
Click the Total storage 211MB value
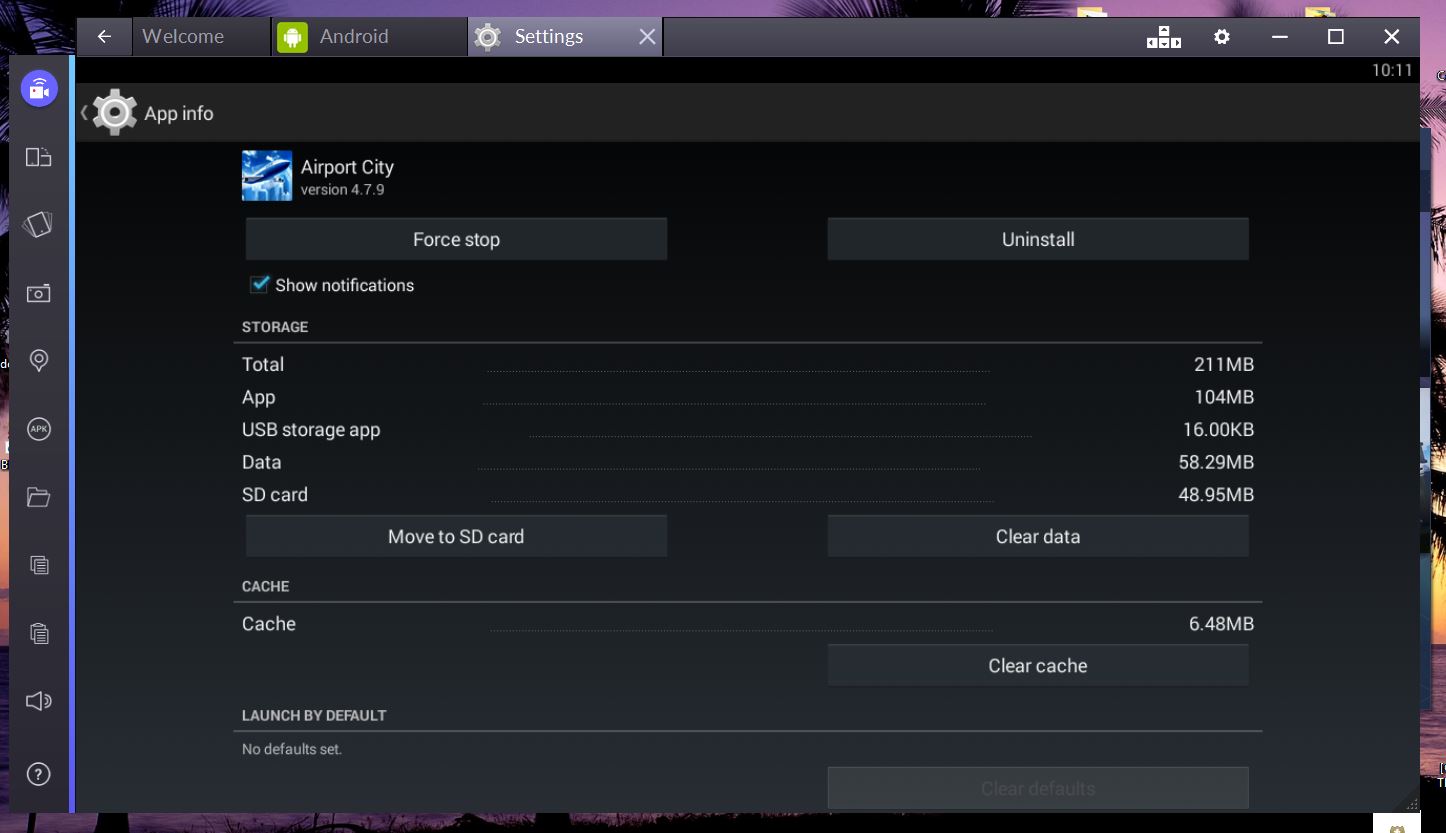click(1223, 364)
